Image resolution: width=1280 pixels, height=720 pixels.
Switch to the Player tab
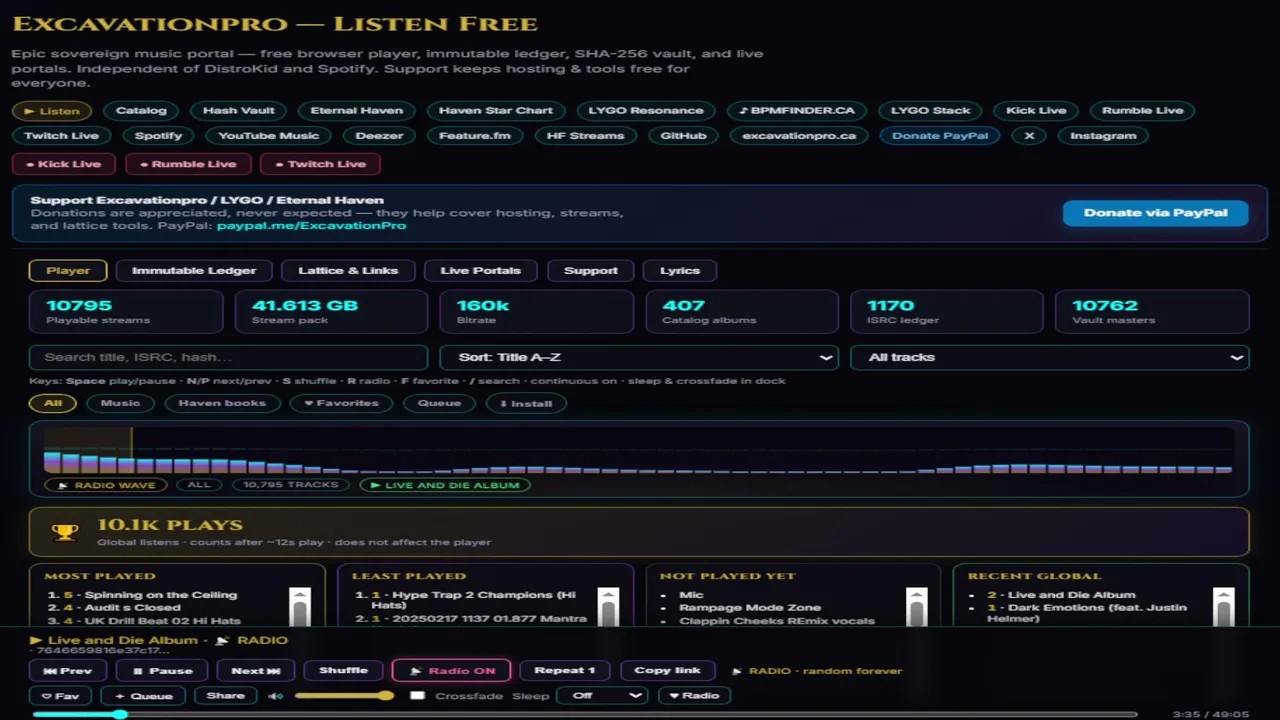[x=68, y=271]
